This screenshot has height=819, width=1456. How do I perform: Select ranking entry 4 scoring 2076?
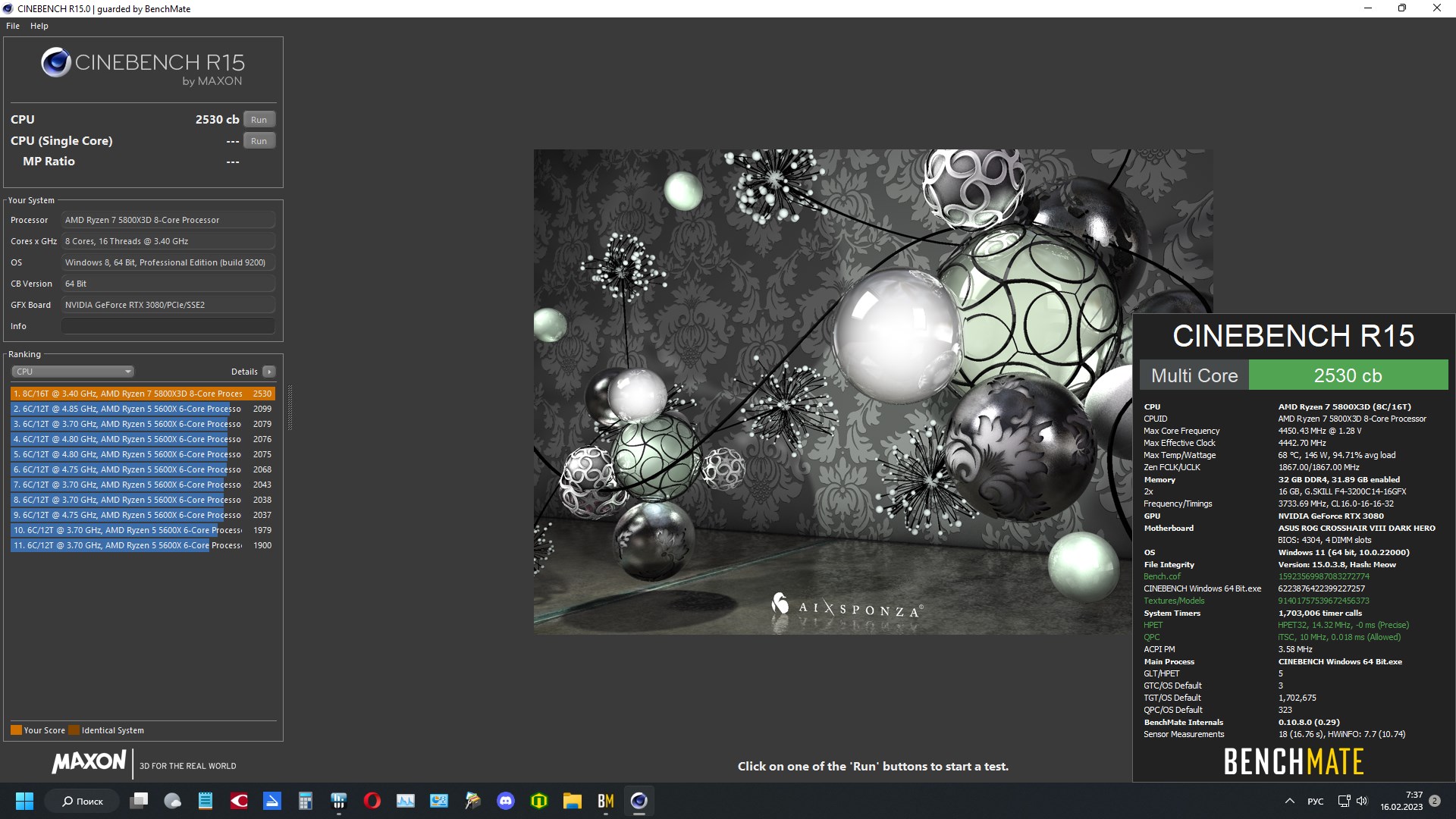coord(143,439)
